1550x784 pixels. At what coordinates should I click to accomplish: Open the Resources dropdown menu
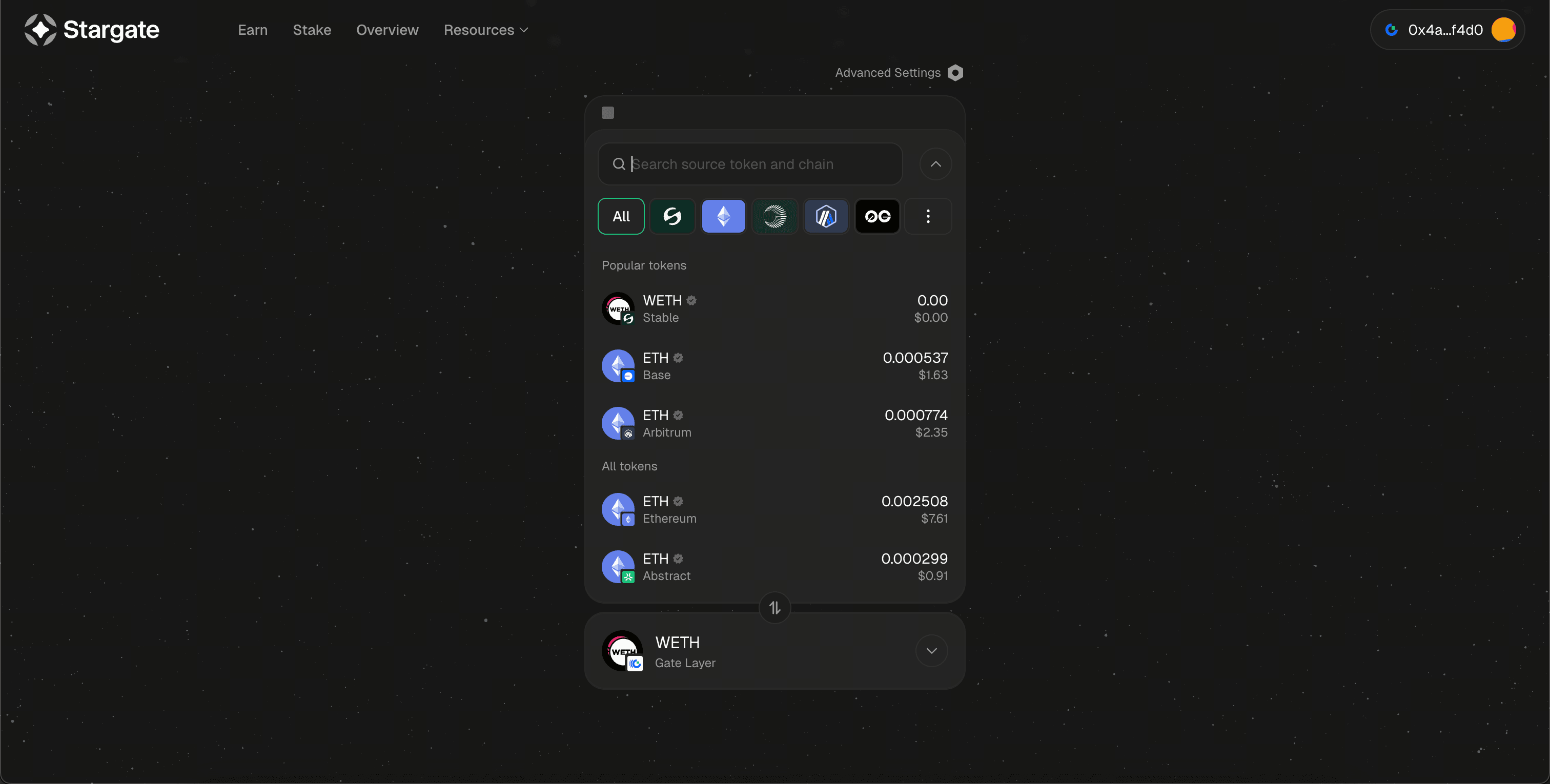[485, 30]
